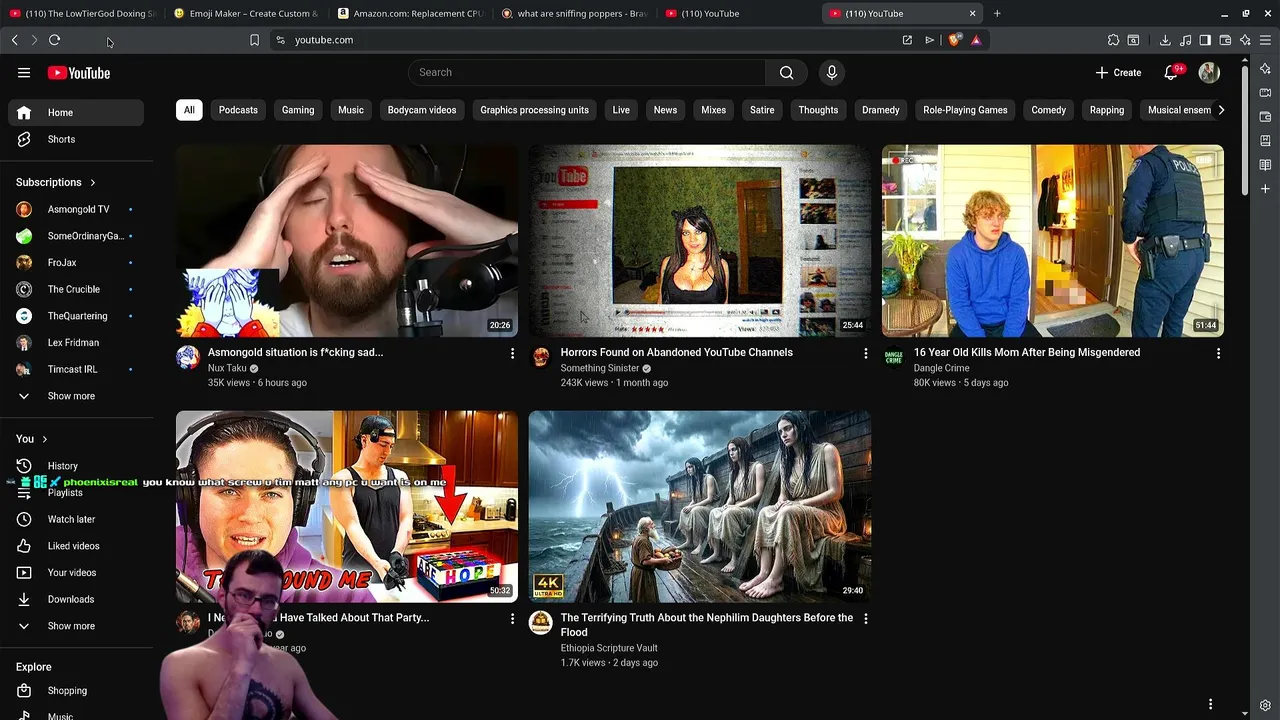Open options for Horrors Found on Abandoned video
This screenshot has width=1280, height=720.
(x=865, y=354)
